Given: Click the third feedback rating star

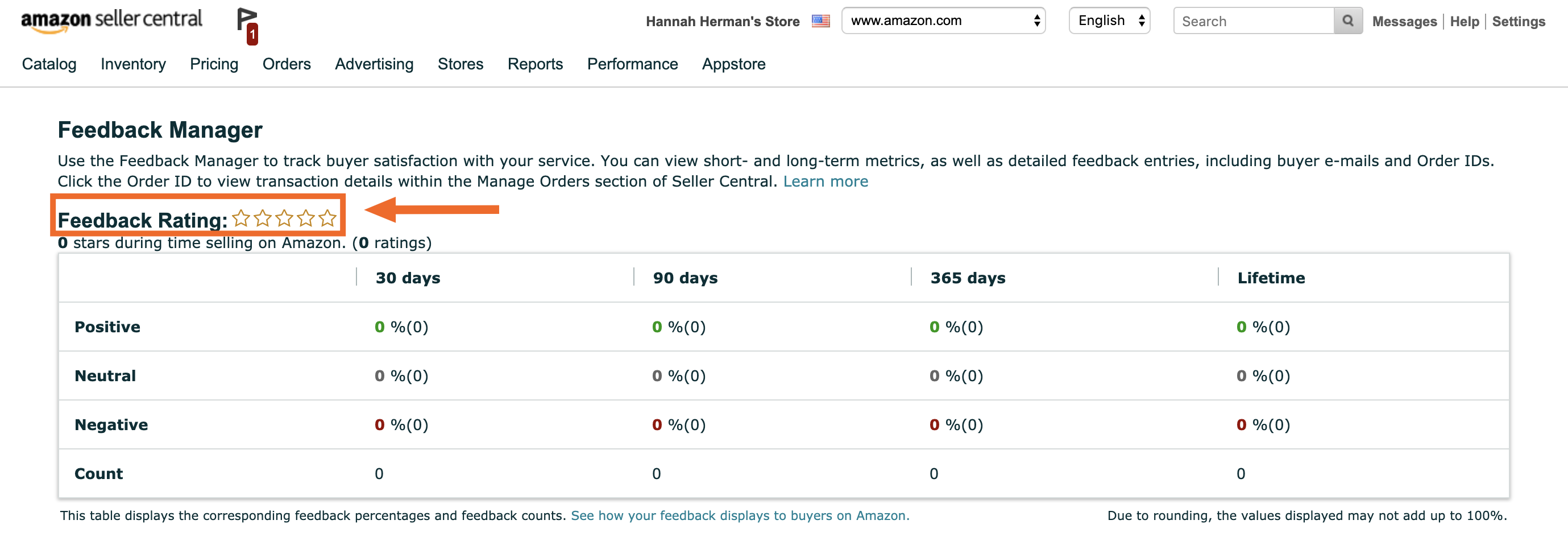Looking at the screenshot, I should tap(284, 218).
